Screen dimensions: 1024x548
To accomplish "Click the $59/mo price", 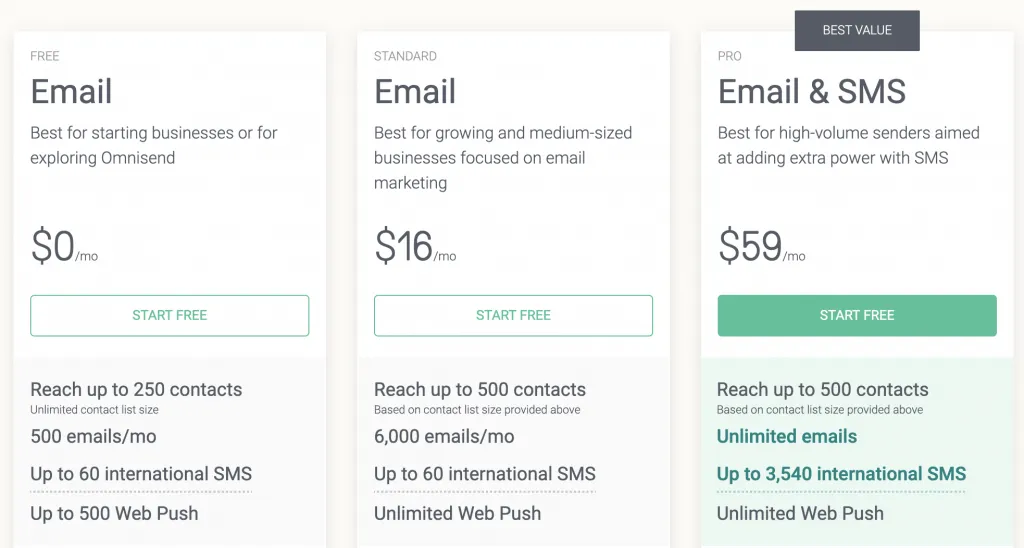I will pos(760,247).
